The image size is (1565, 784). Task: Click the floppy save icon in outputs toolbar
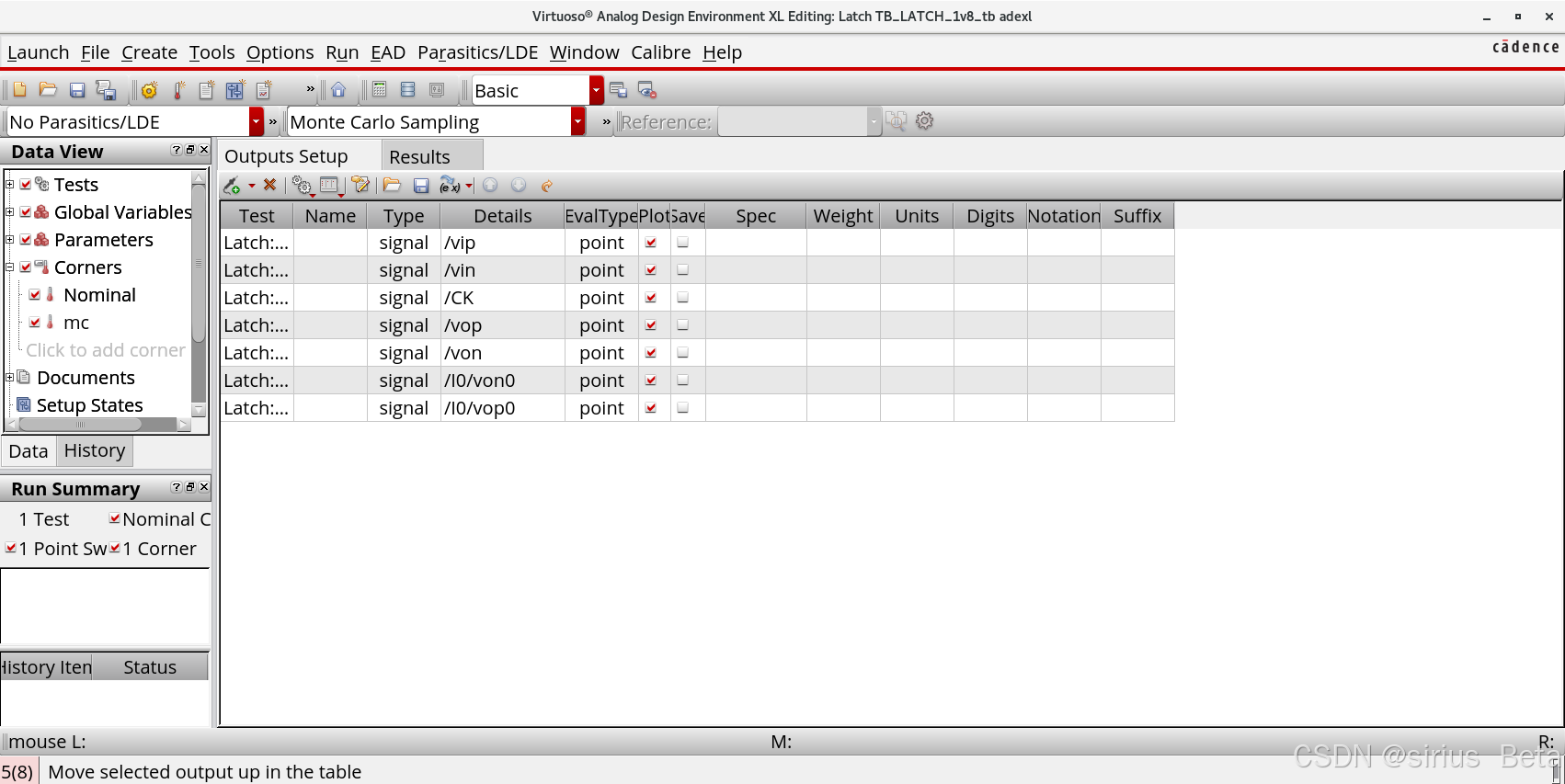point(421,186)
